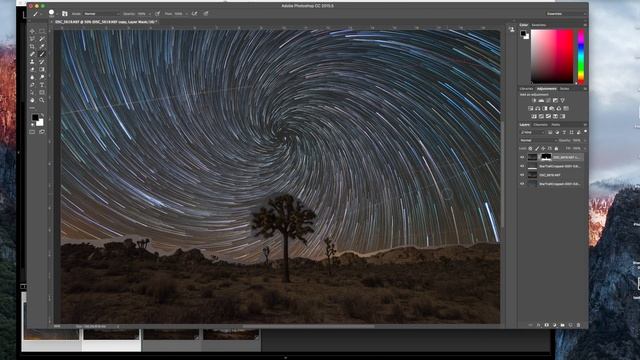This screenshot has height=360, width=640.
Task: Select the Eraser tool
Action: (32, 70)
